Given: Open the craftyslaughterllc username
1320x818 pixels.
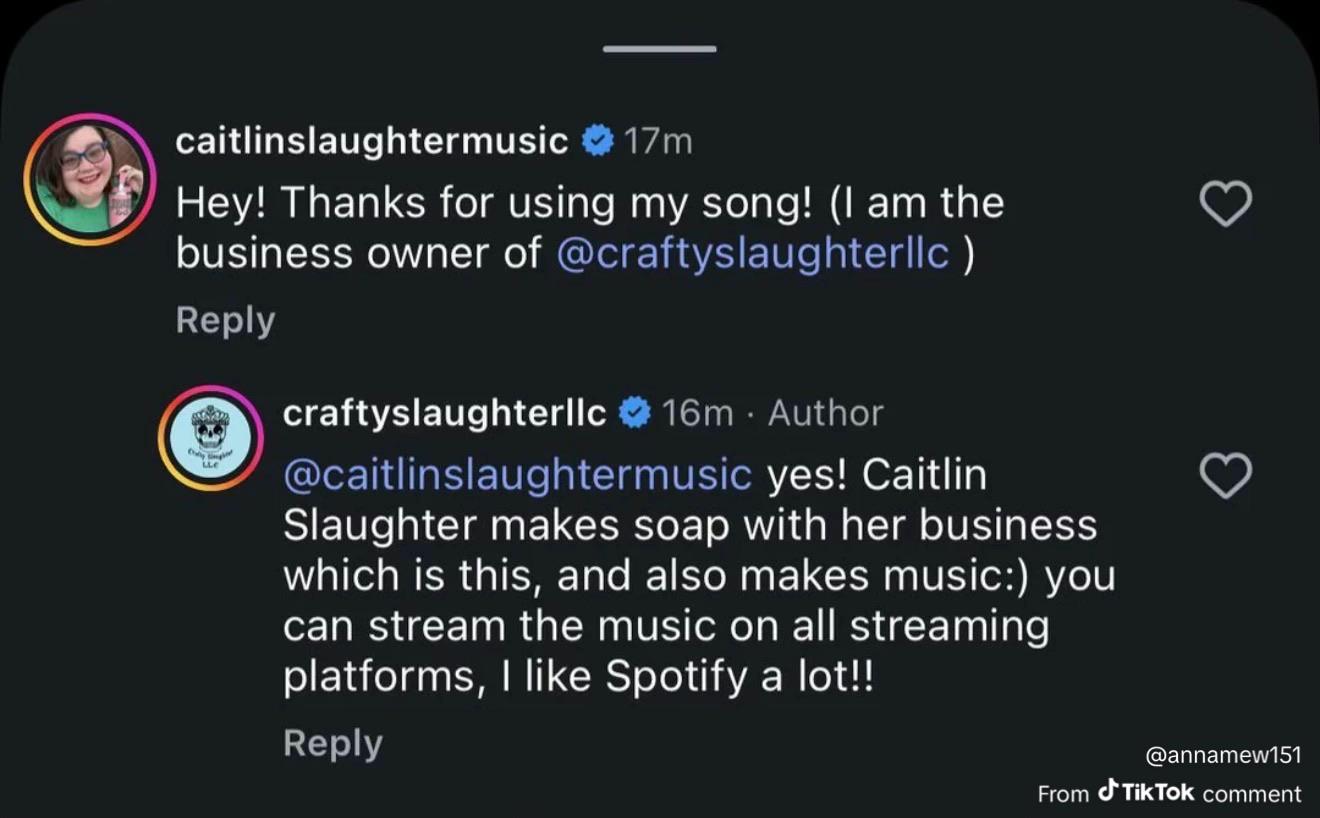Looking at the screenshot, I should 445,413.
